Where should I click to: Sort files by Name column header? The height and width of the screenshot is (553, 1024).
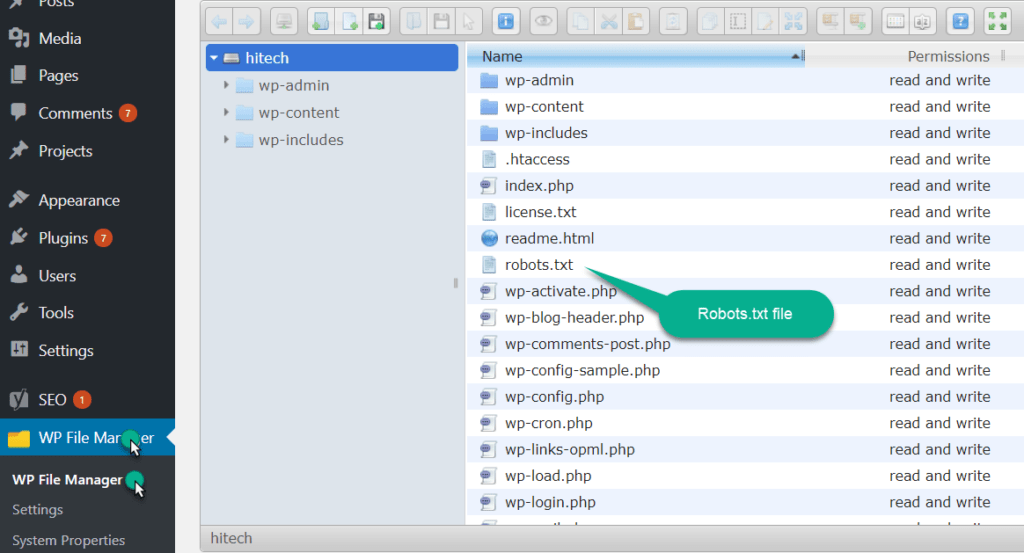(x=636, y=57)
